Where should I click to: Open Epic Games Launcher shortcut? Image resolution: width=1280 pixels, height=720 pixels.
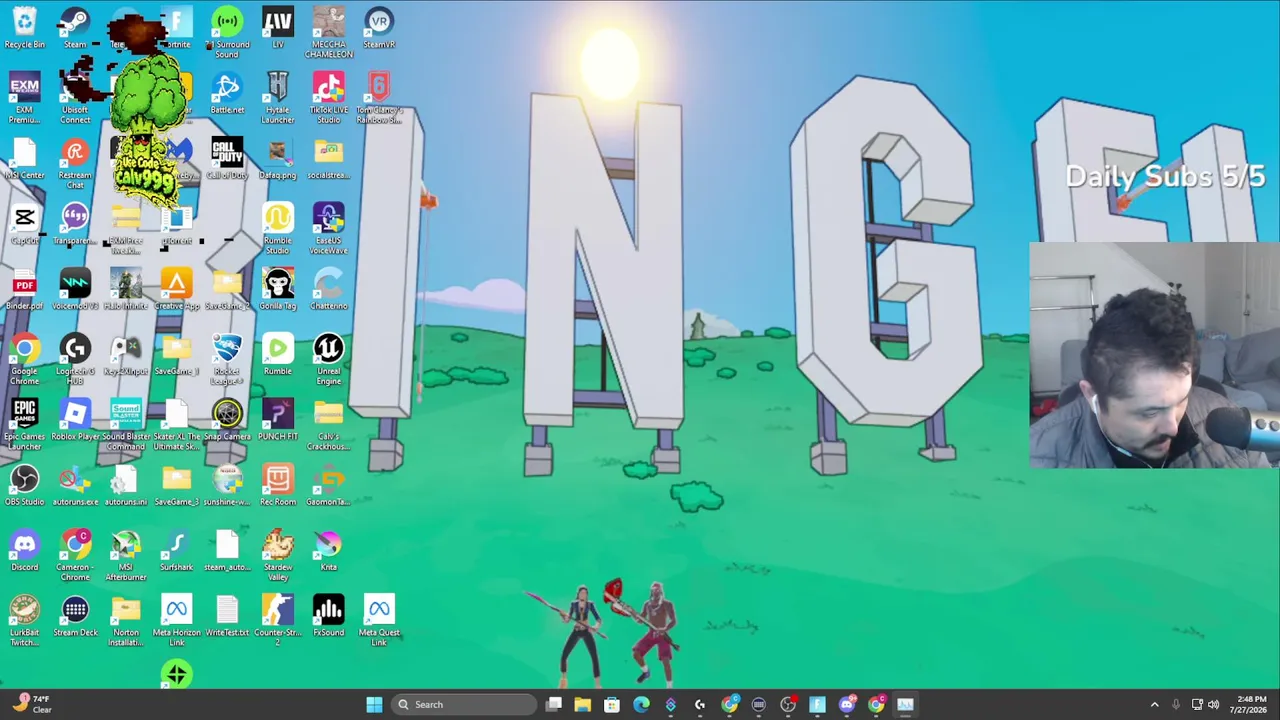coord(25,425)
